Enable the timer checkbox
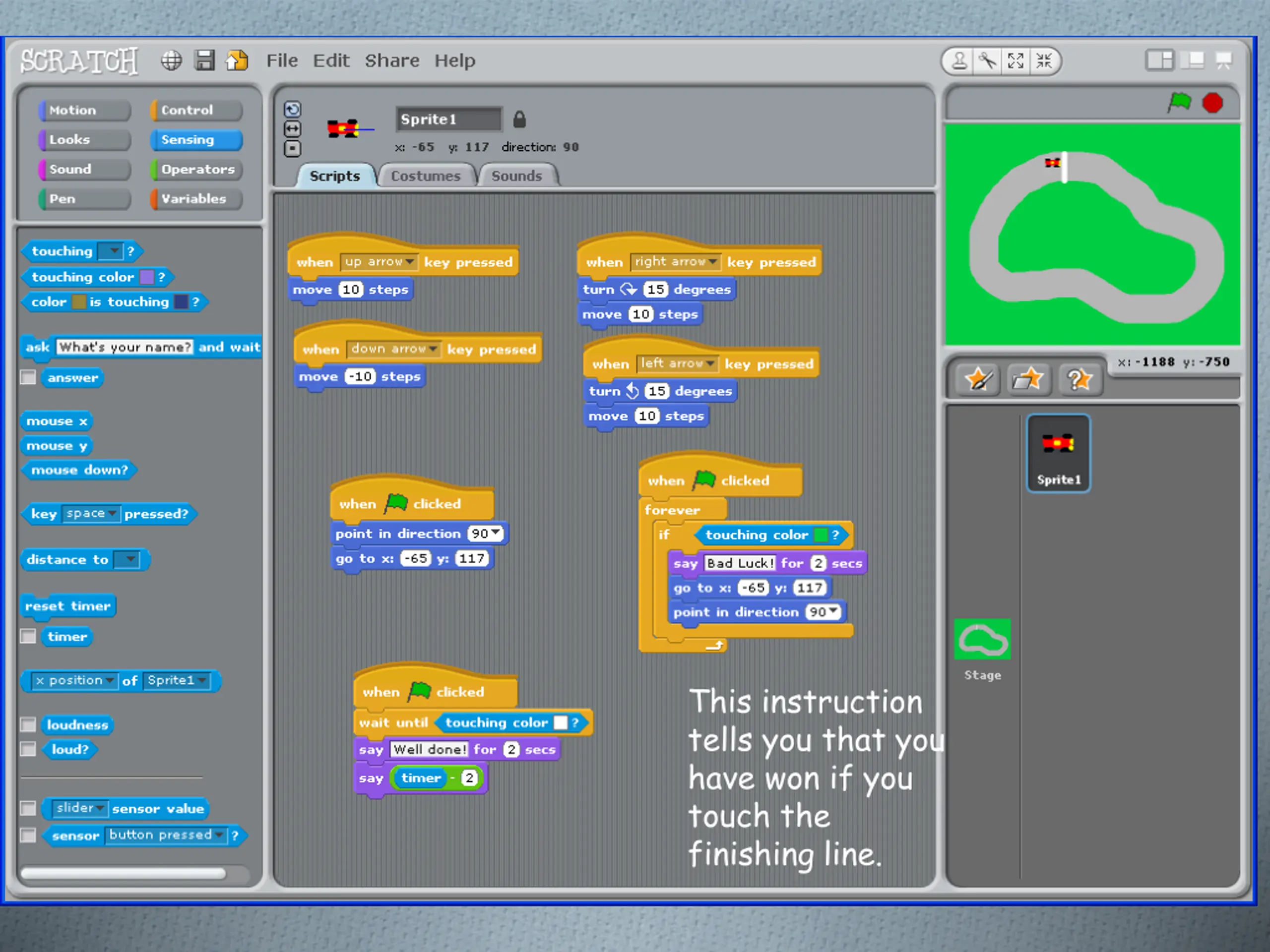The height and width of the screenshot is (952, 1270). pos(28,636)
